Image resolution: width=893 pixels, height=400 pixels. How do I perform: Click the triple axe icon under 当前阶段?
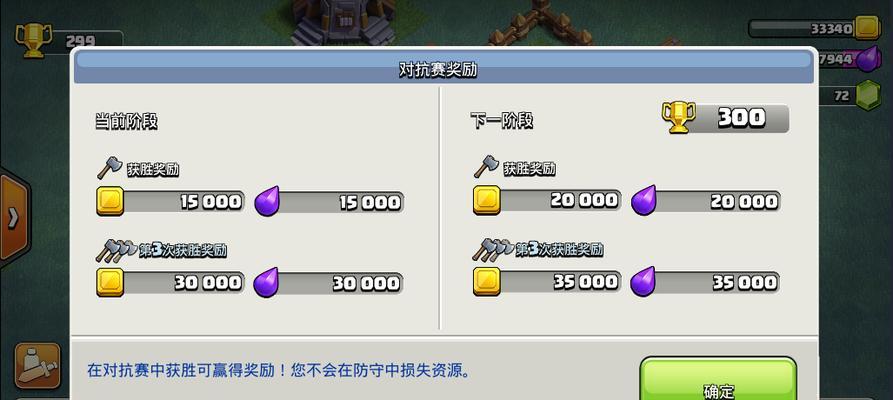tap(117, 250)
